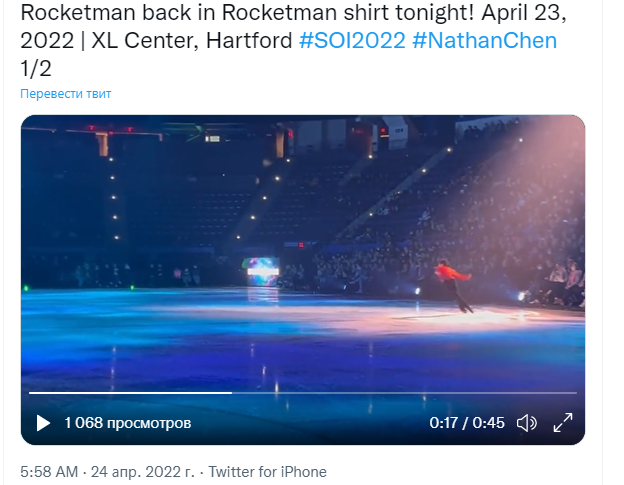Open the #NathanChen hashtag
Screen dimensions: 624x485
pos(484,41)
